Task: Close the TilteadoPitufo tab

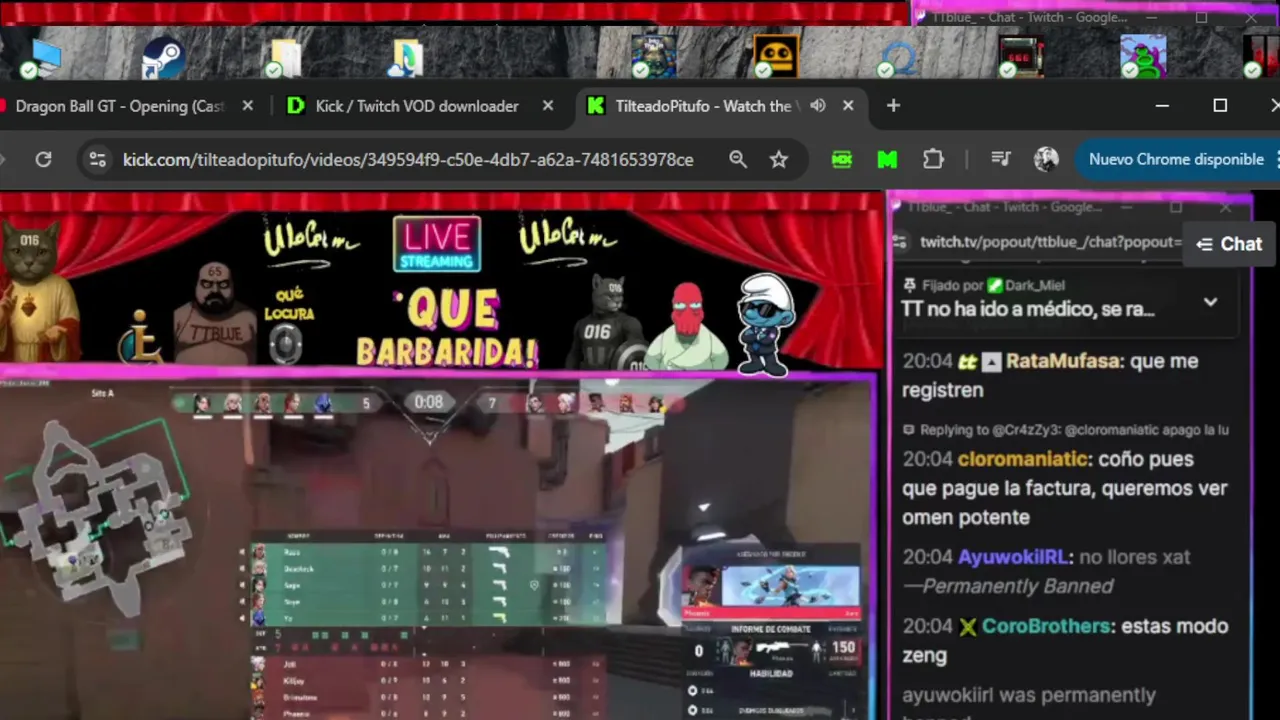Action: [848, 105]
